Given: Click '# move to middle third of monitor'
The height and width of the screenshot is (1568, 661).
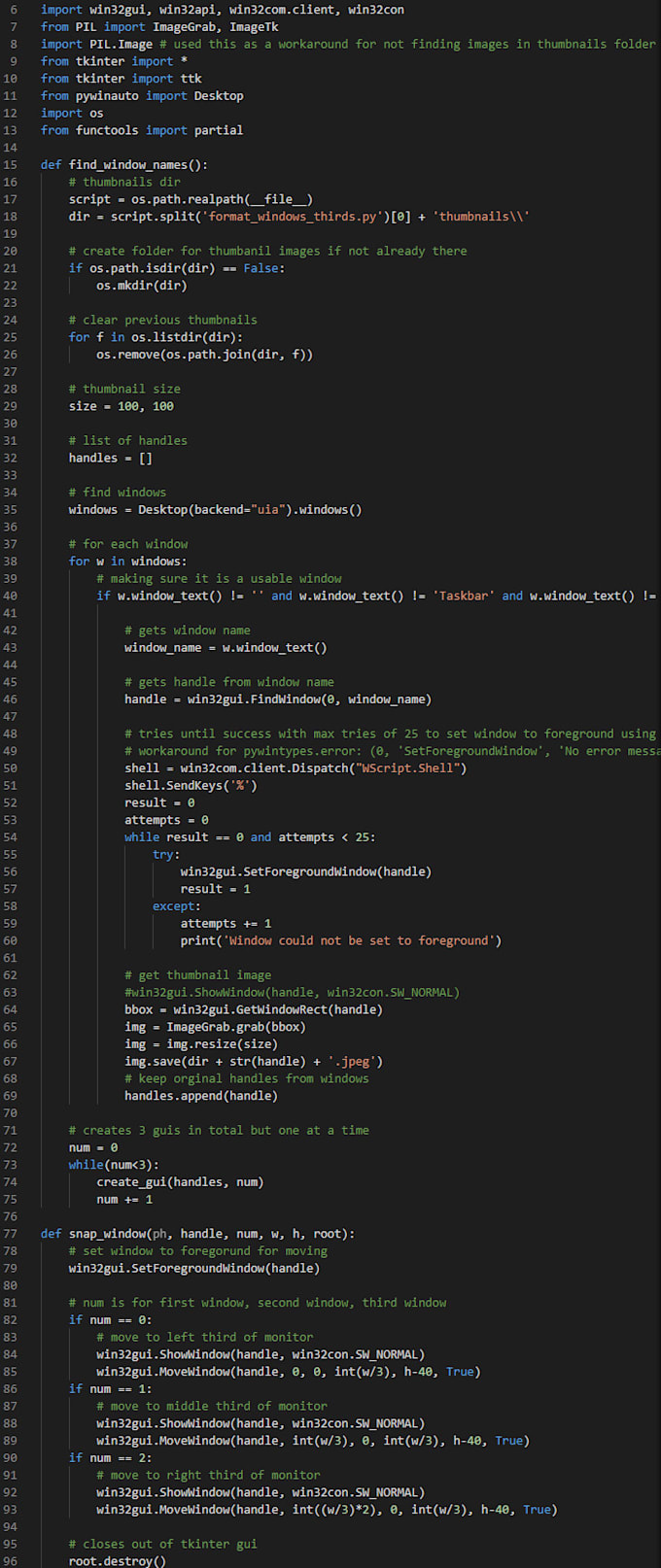Looking at the screenshot, I should click(212, 1407).
